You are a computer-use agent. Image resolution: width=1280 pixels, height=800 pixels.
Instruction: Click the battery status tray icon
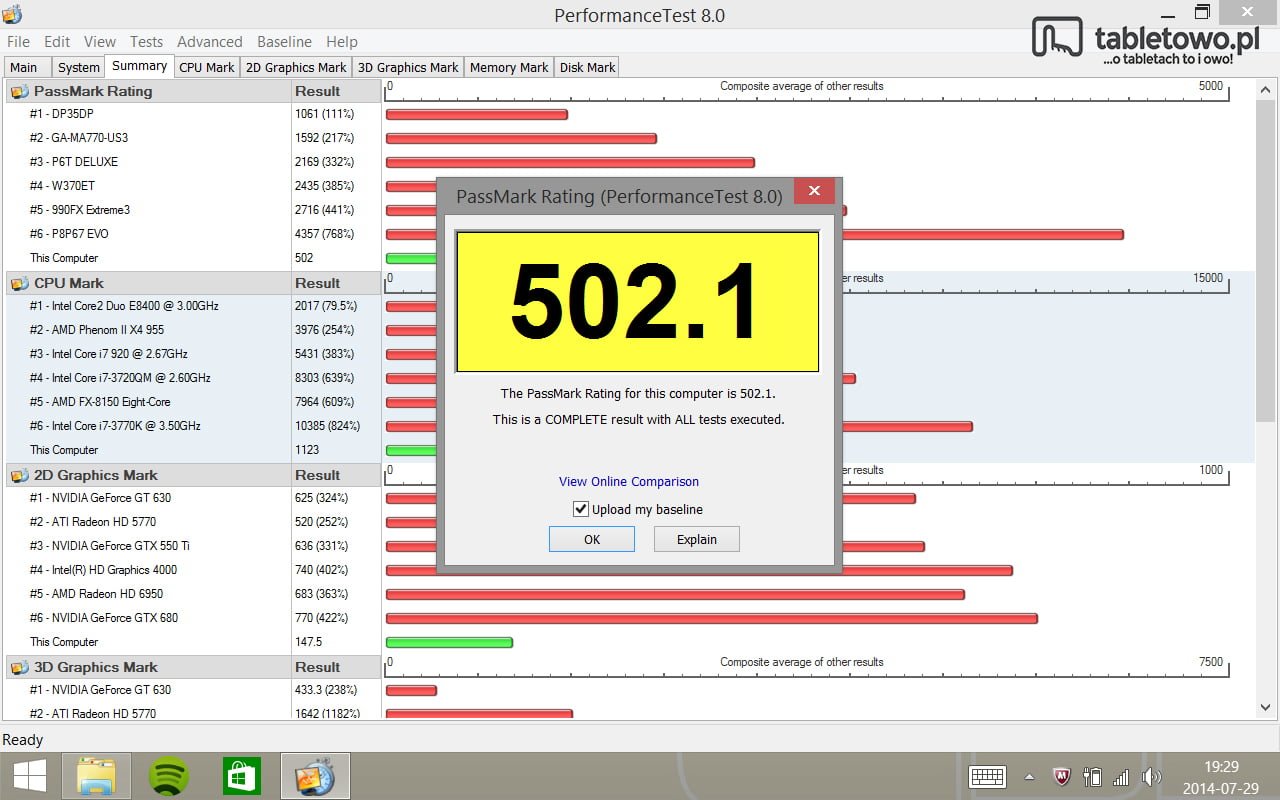(x=1092, y=777)
